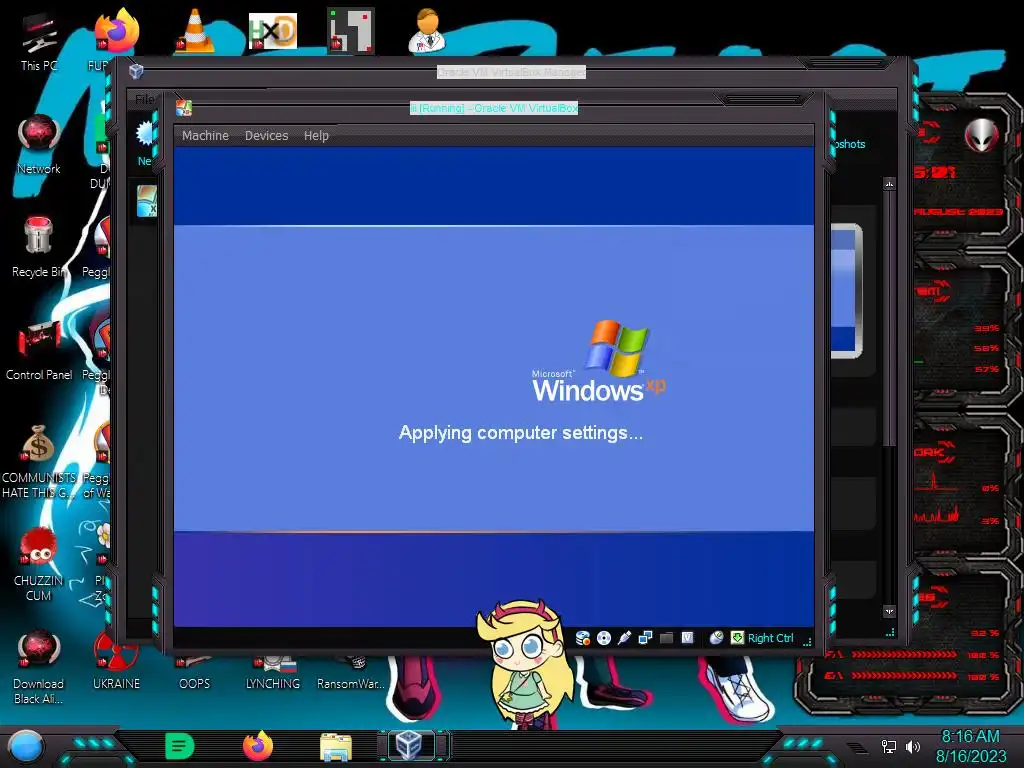Select the VLC media player desktop icon

coord(195,30)
